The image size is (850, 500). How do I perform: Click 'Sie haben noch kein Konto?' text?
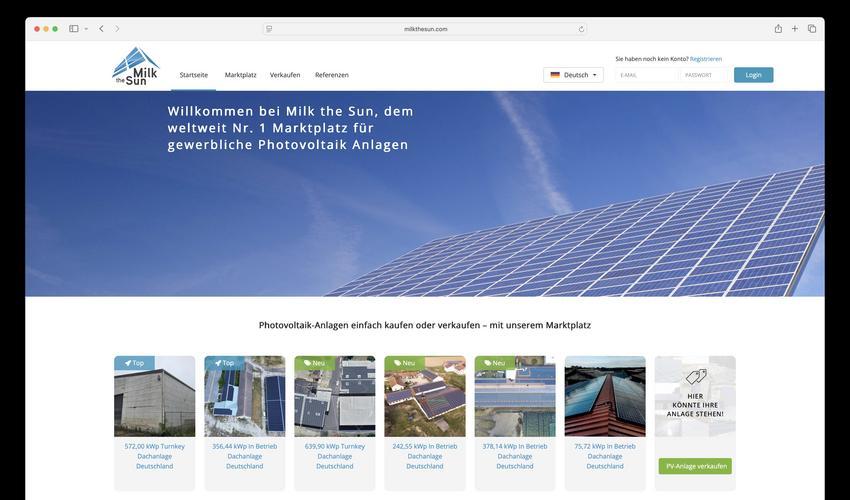652,59
